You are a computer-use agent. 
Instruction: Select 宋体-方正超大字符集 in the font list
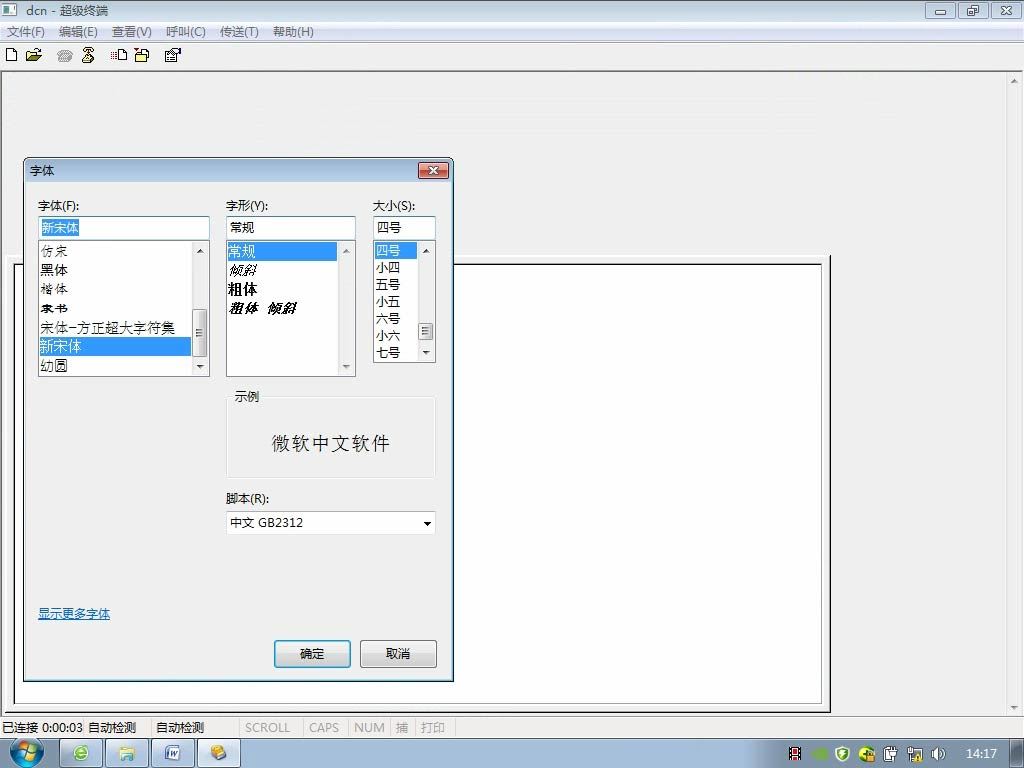point(115,327)
